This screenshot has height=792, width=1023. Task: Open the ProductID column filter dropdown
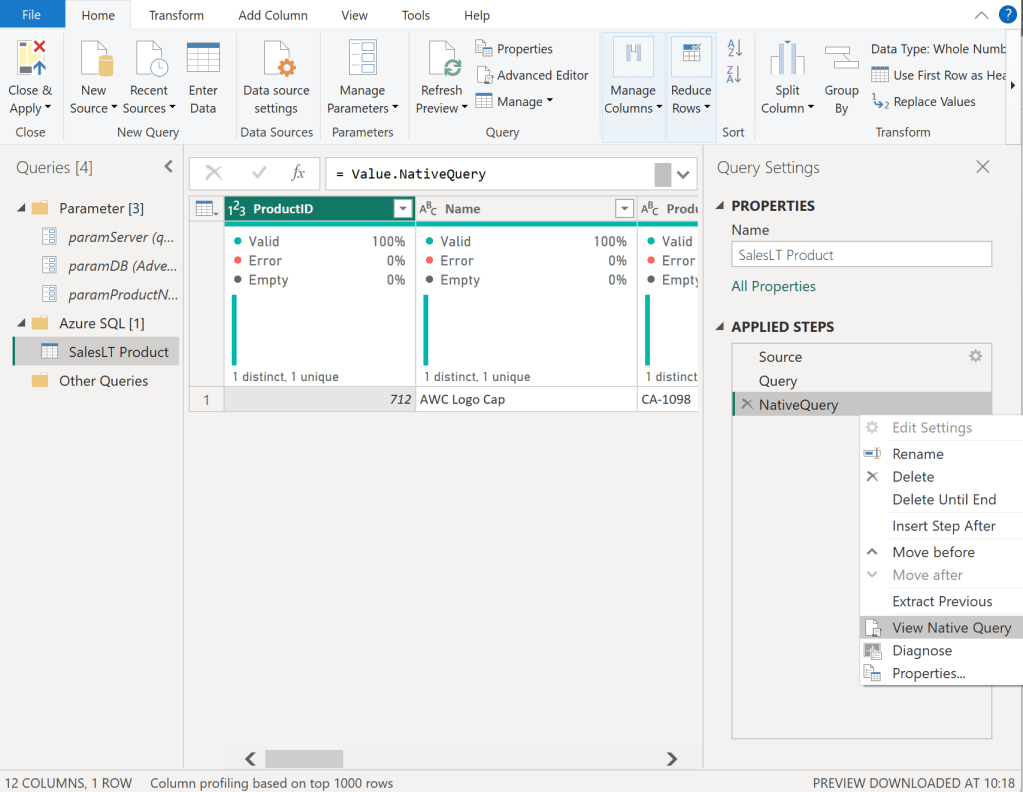(403, 209)
